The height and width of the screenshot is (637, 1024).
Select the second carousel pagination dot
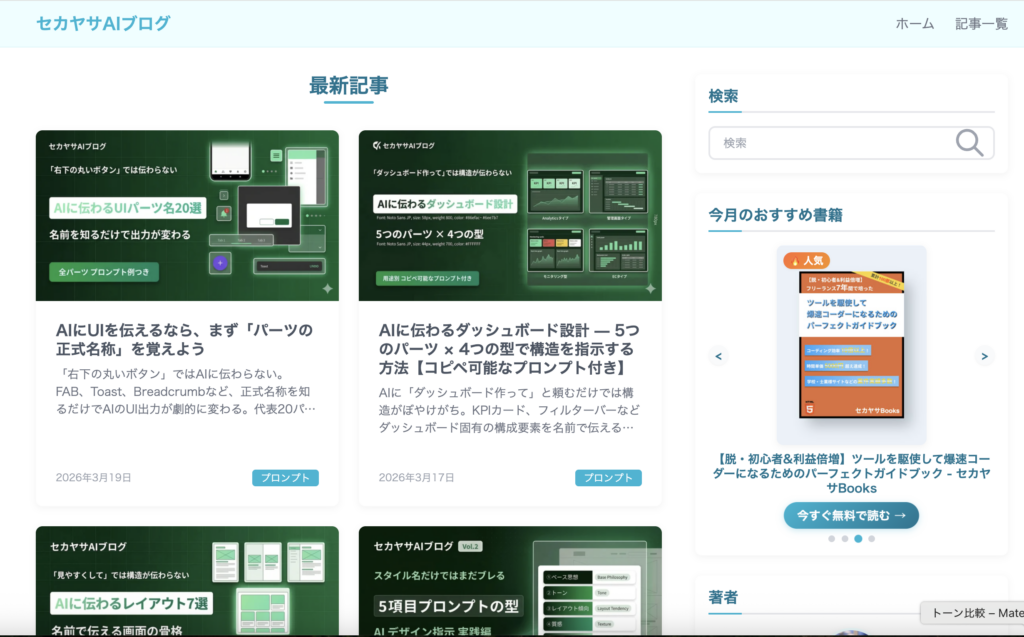point(845,538)
